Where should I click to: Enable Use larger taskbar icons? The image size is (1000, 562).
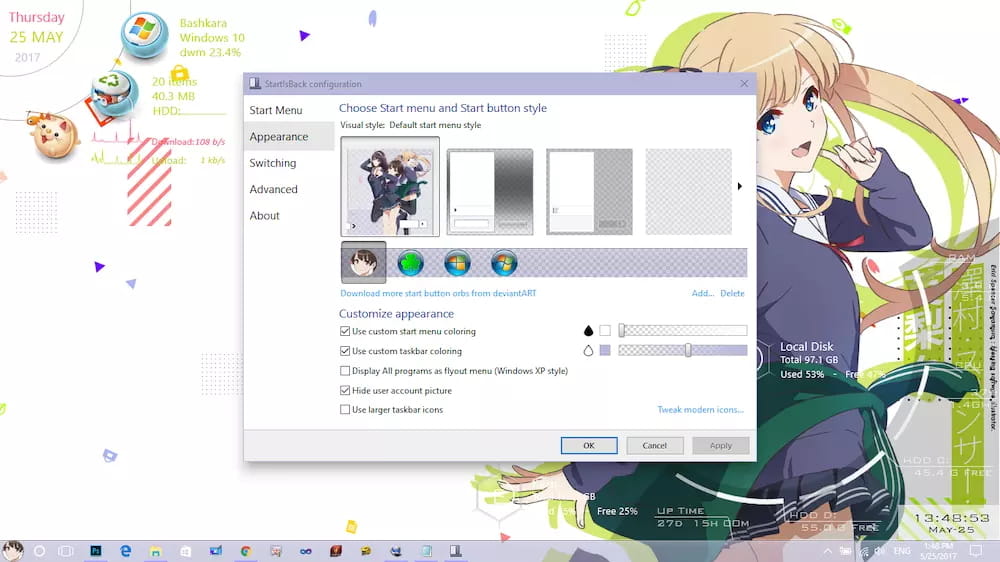(x=392, y=410)
